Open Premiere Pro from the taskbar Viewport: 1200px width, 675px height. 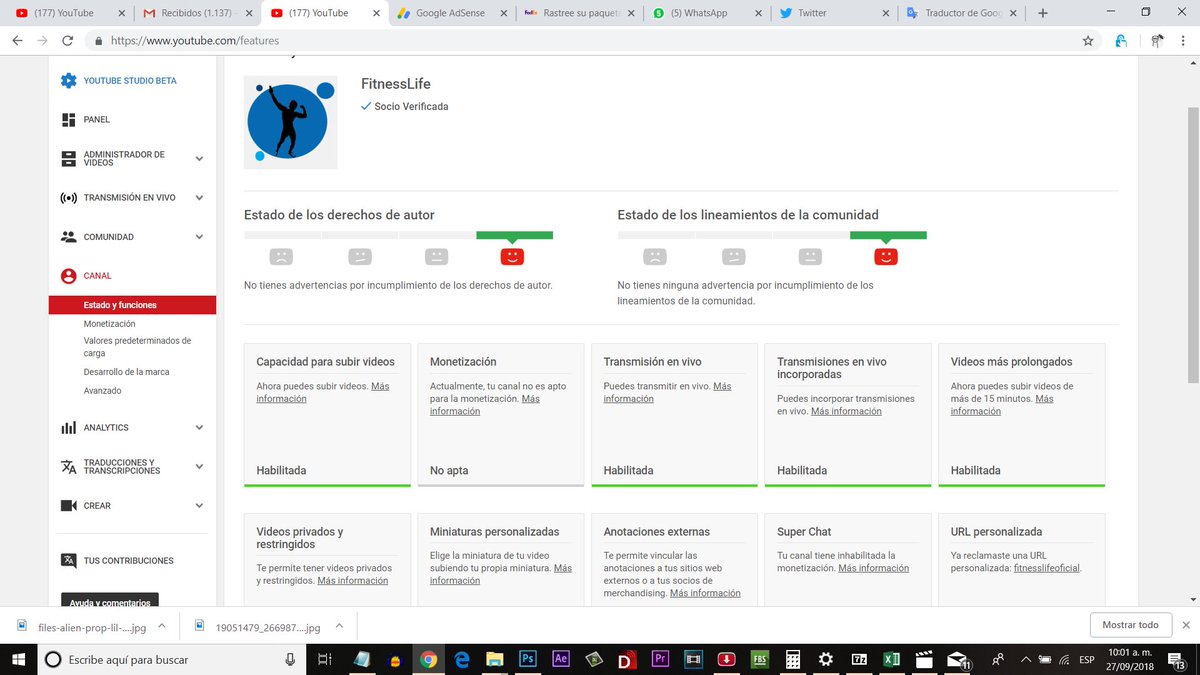pos(659,660)
